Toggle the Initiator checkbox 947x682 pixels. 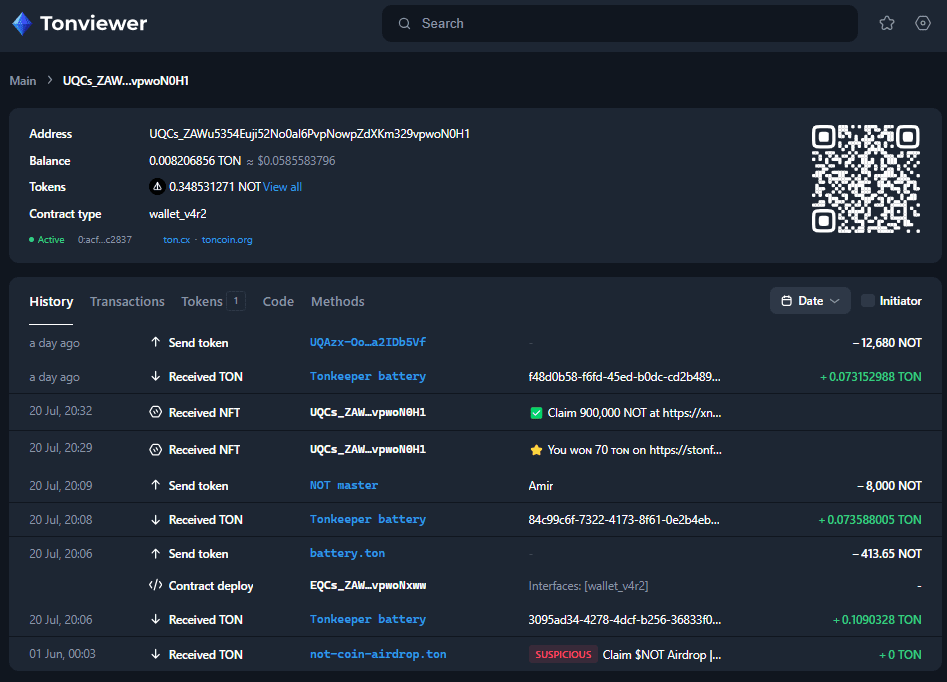click(x=868, y=301)
